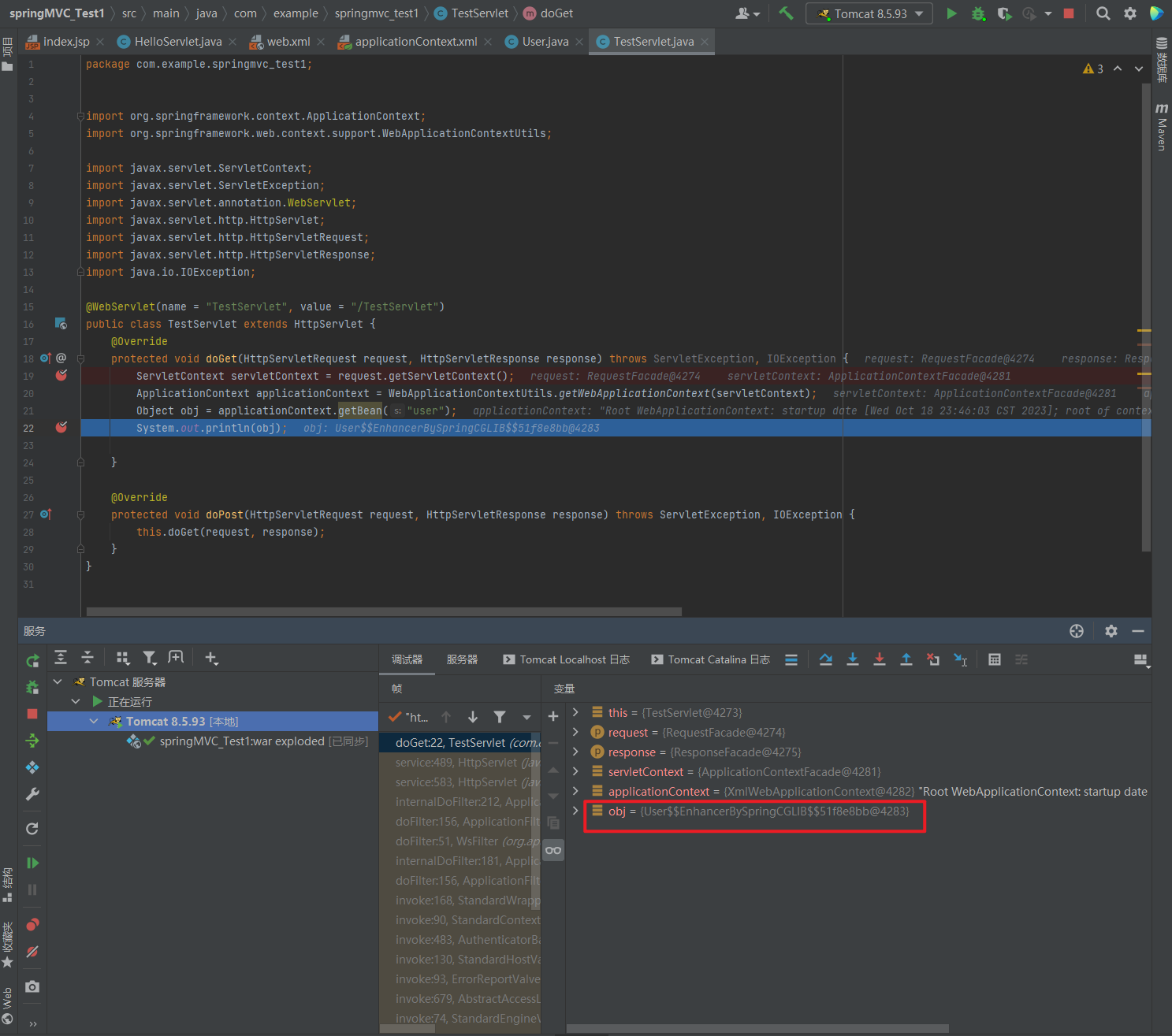Viewport: 1172px width, 1036px height.
Task: Collapse the Tomcat 服务器 tree node
Action: 58,681
